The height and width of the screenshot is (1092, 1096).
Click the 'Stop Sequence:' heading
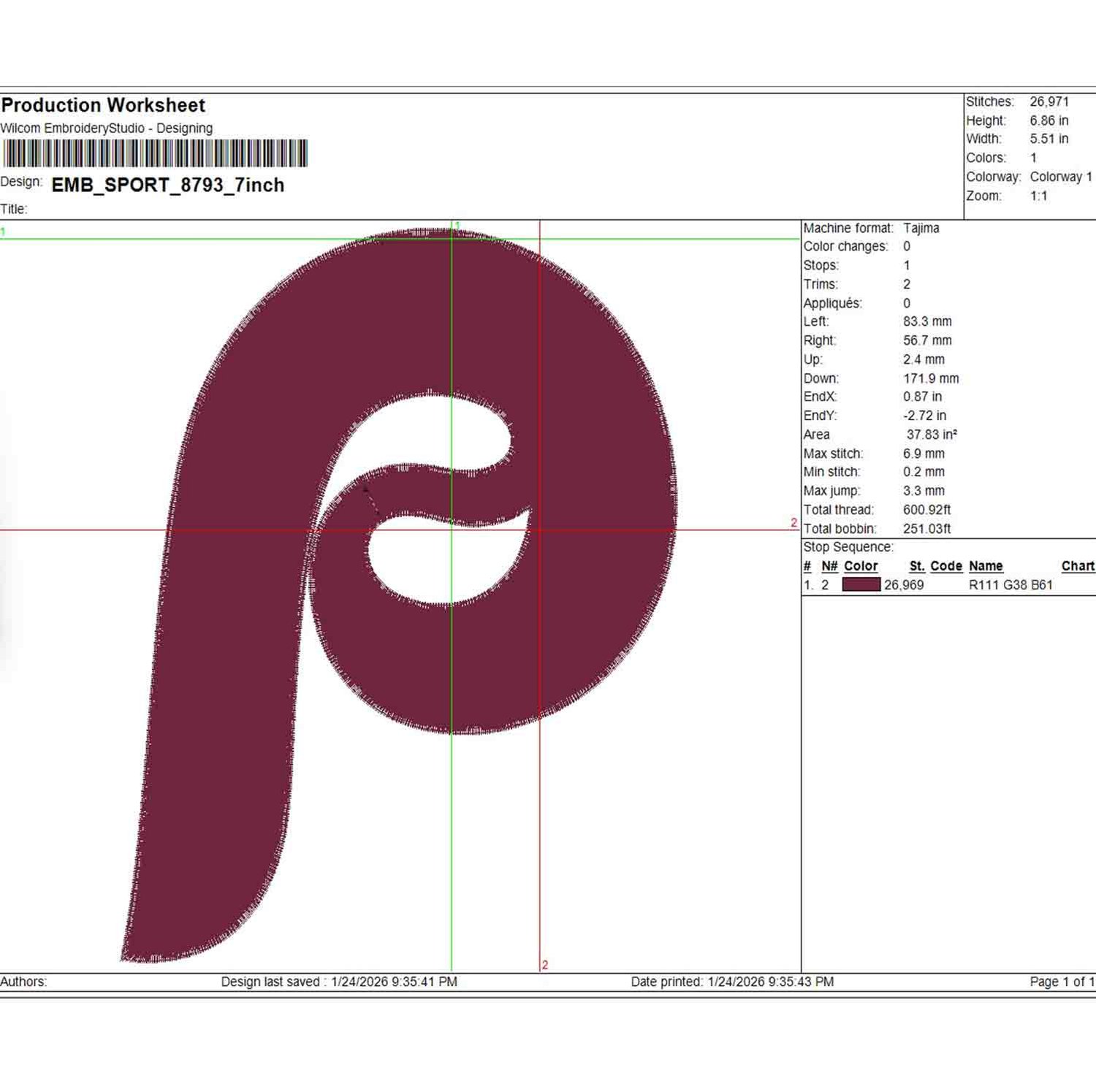coord(848,547)
